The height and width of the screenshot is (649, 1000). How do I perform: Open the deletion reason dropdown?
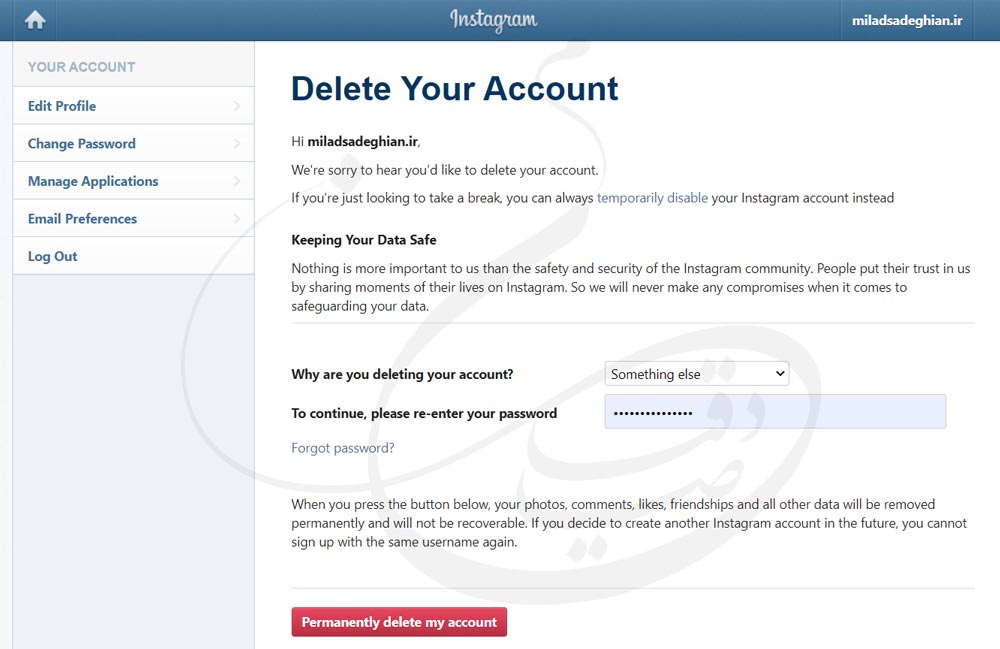(x=697, y=374)
